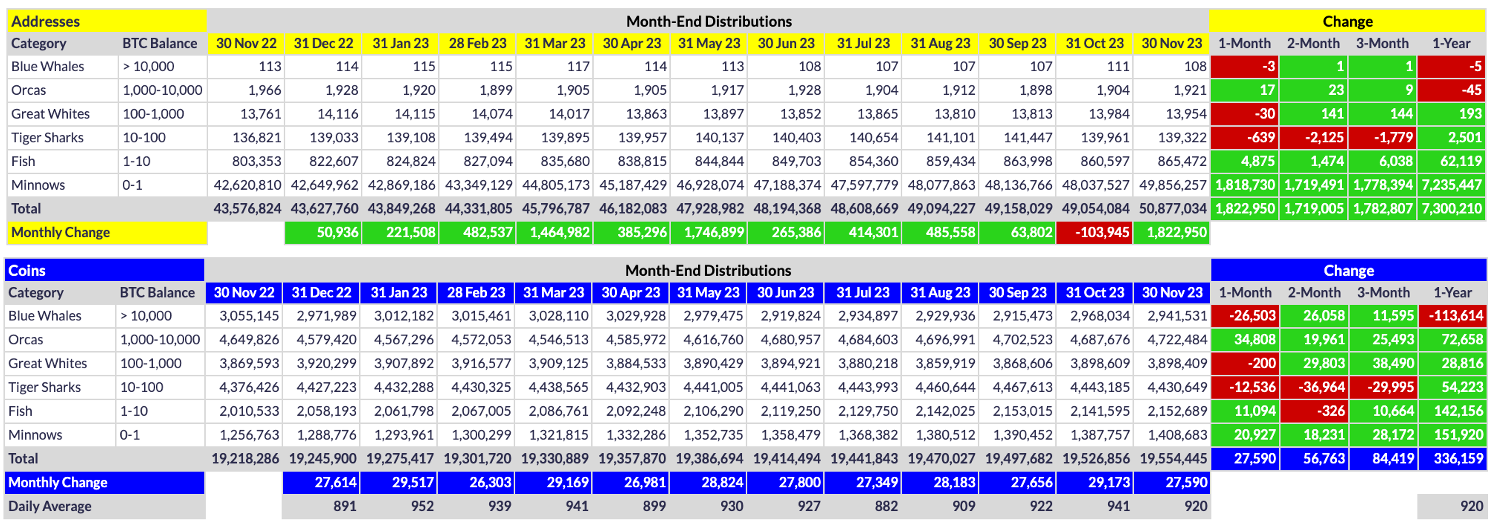Viewport: 1496px width, 526px height.
Task: Click the blue Coins table title
Action: [x=105, y=270]
